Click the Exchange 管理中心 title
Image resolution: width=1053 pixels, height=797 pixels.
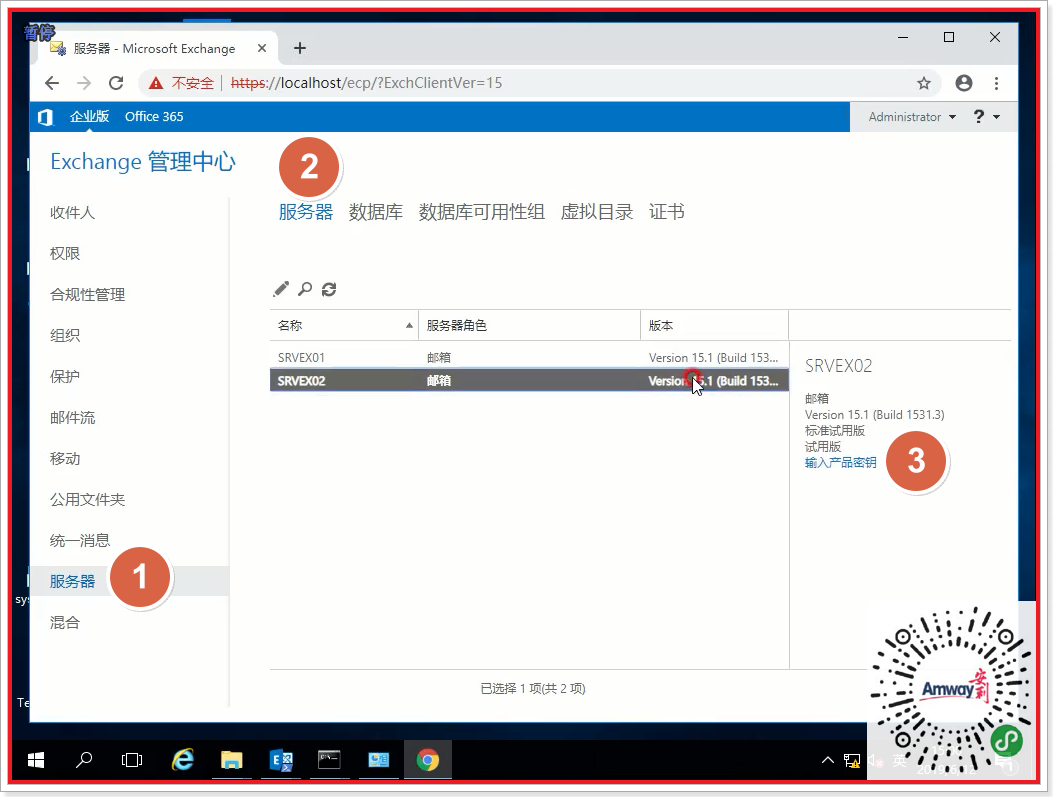tap(143, 162)
